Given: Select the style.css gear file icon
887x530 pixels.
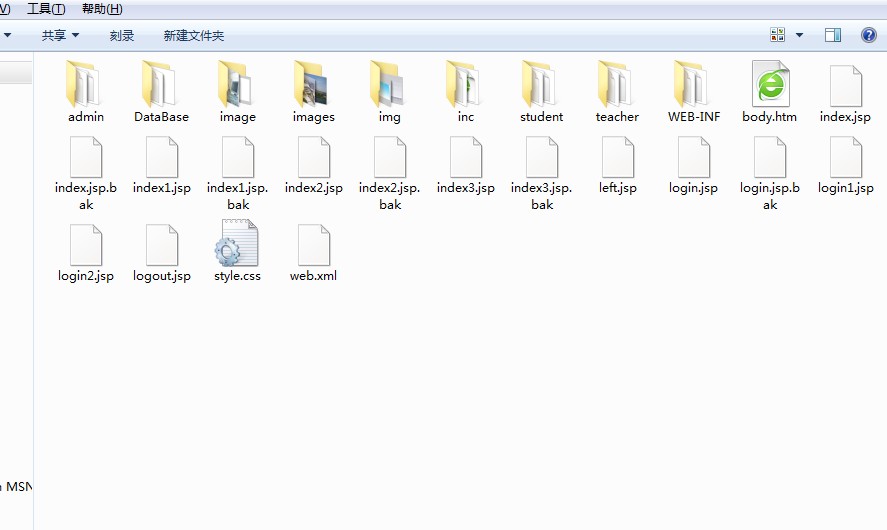Looking at the screenshot, I should click(x=236, y=243).
